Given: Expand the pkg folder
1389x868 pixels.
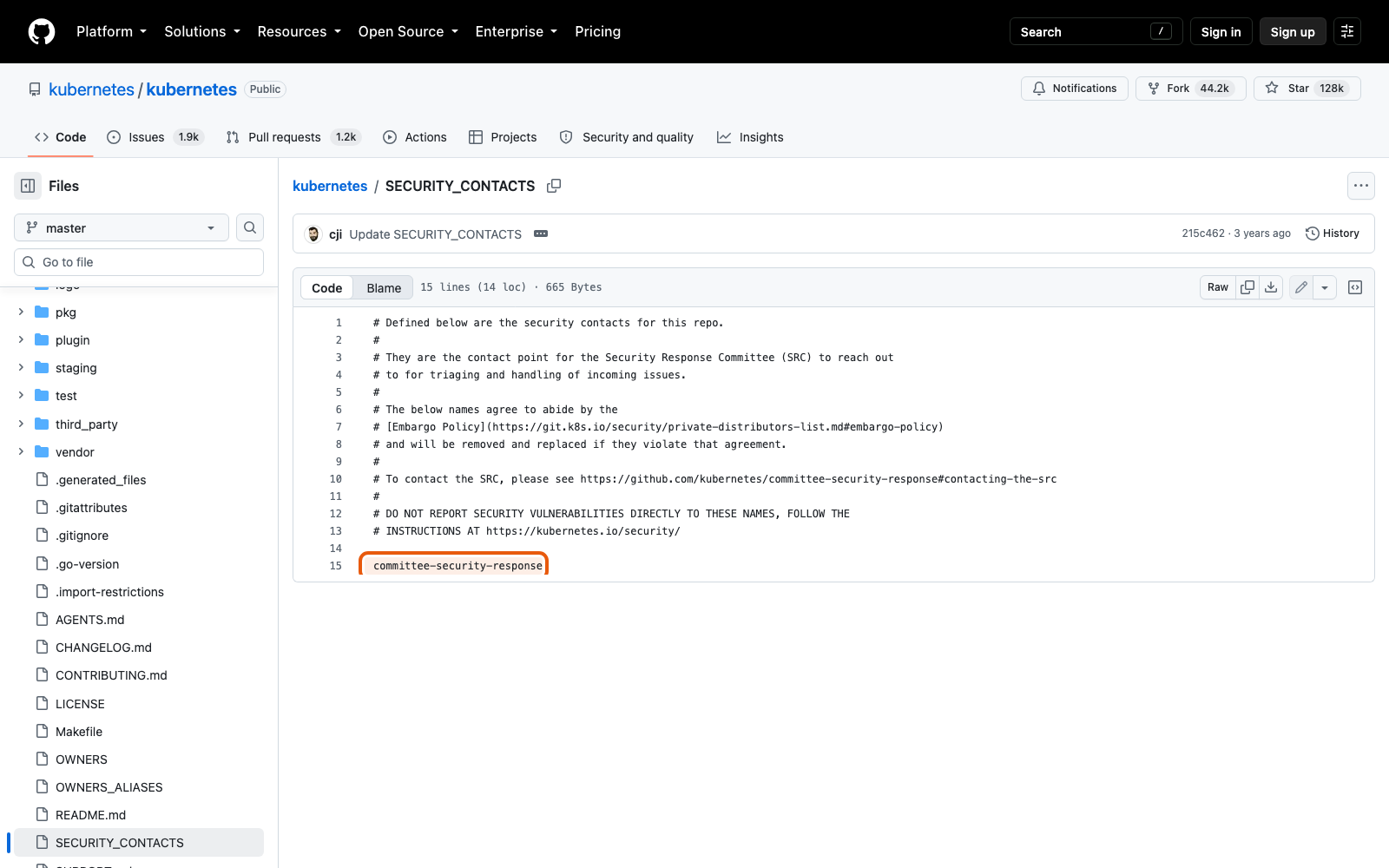Looking at the screenshot, I should coord(21,312).
